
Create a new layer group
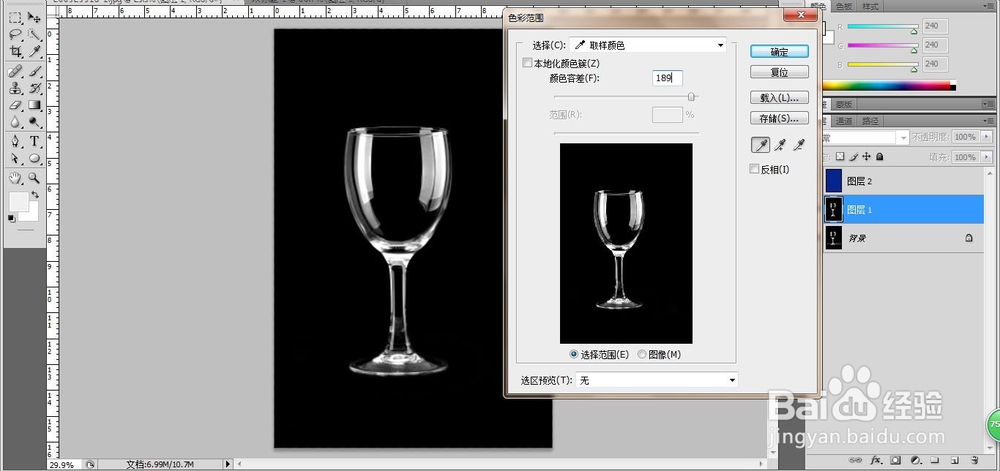tap(934, 460)
